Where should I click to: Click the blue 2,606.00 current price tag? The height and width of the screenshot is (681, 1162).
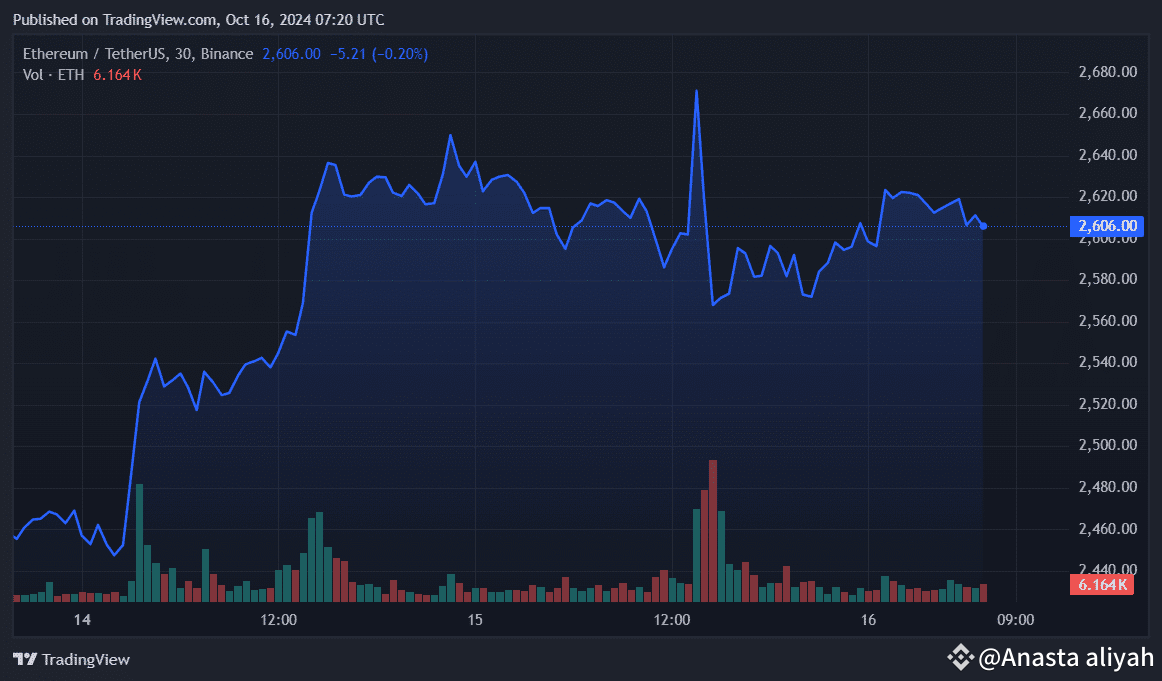(x=1105, y=226)
